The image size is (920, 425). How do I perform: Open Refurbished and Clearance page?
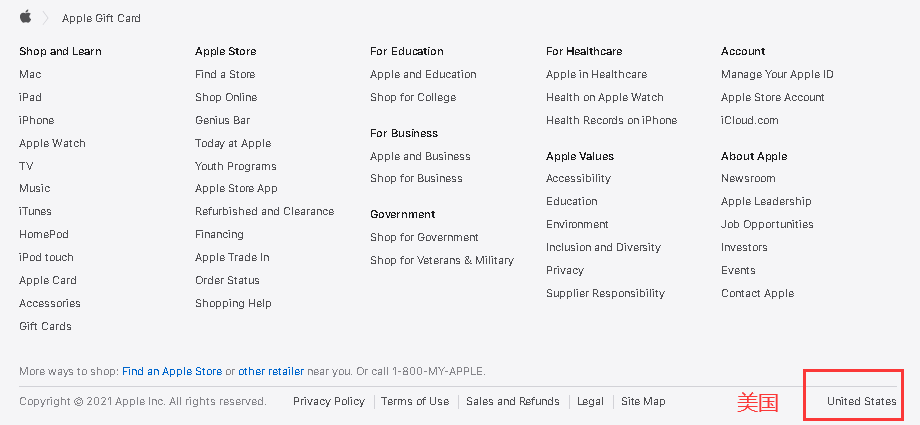point(264,211)
